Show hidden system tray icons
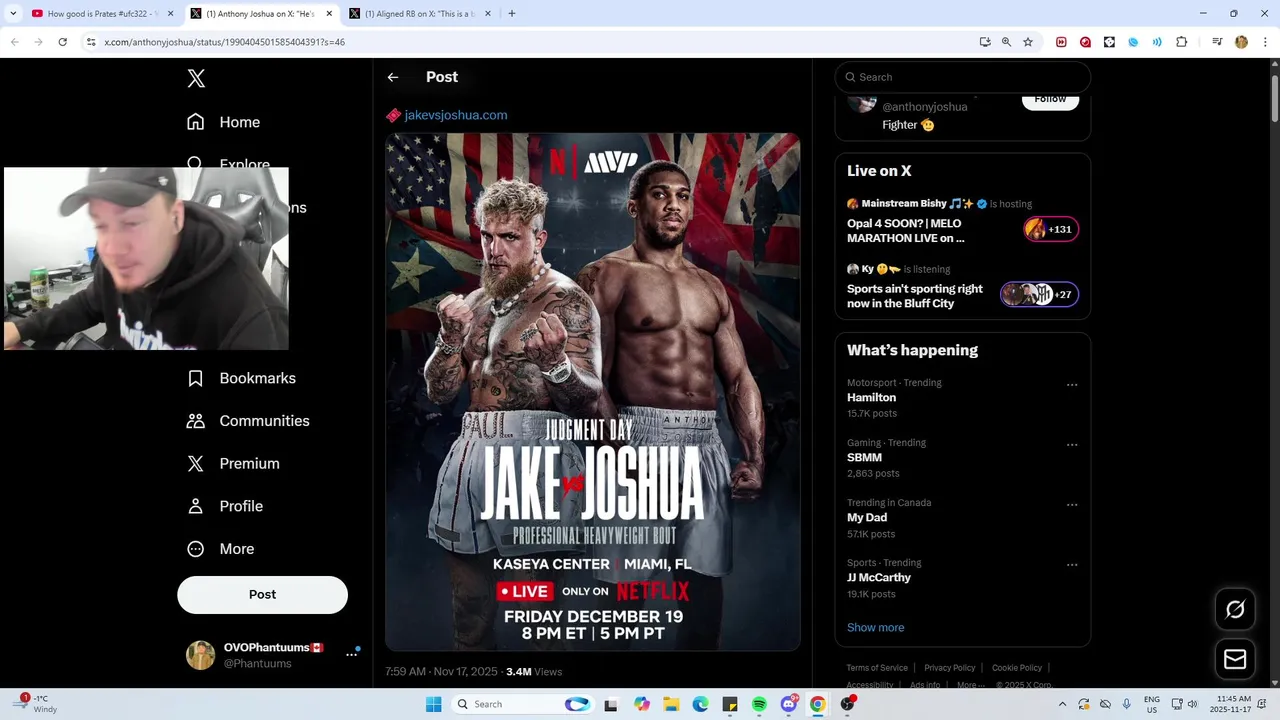The height and width of the screenshot is (720, 1280). click(x=1062, y=704)
